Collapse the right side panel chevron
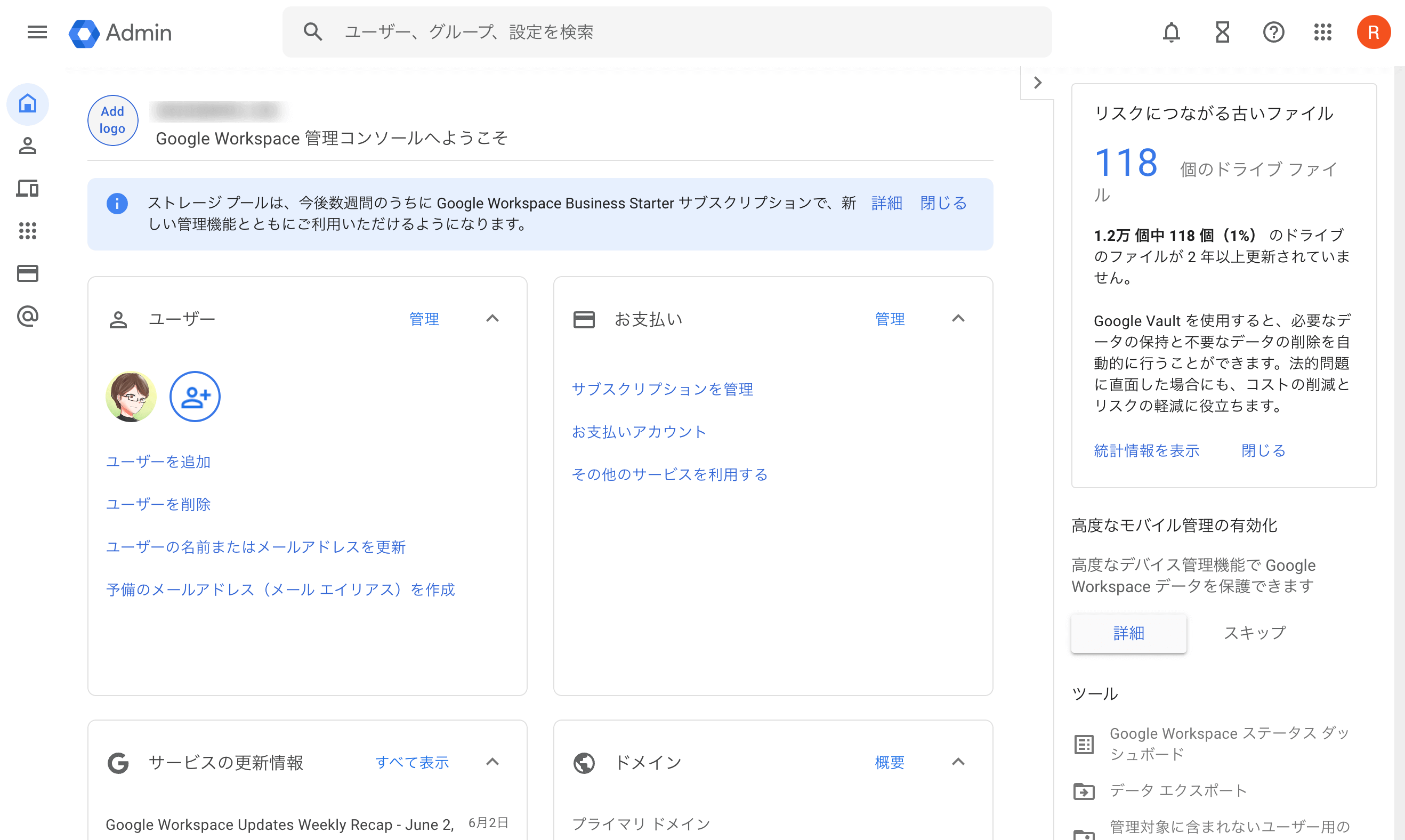The image size is (1405, 840). (1037, 83)
